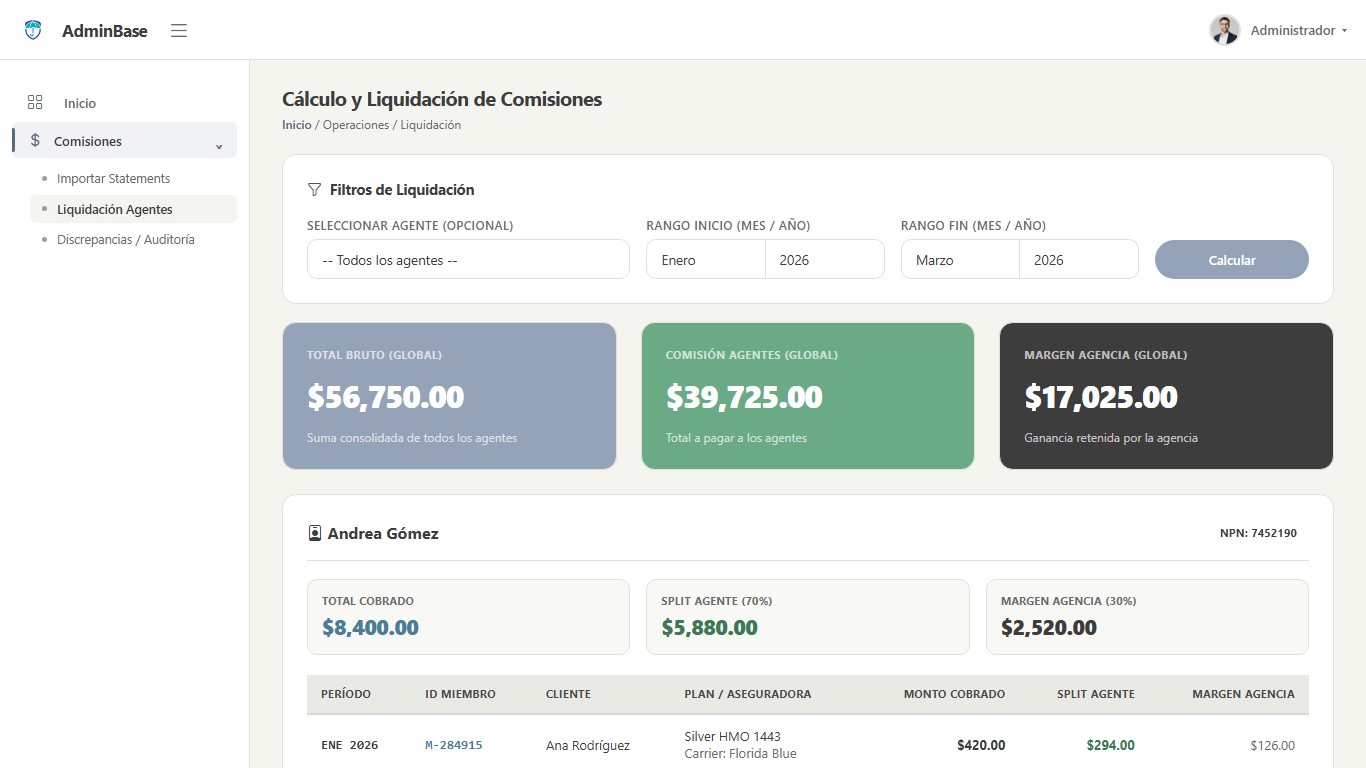Image resolution: width=1366 pixels, height=768 pixels.
Task: Click the Comisiones dollar sign icon
Action: [x=35, y=140]
